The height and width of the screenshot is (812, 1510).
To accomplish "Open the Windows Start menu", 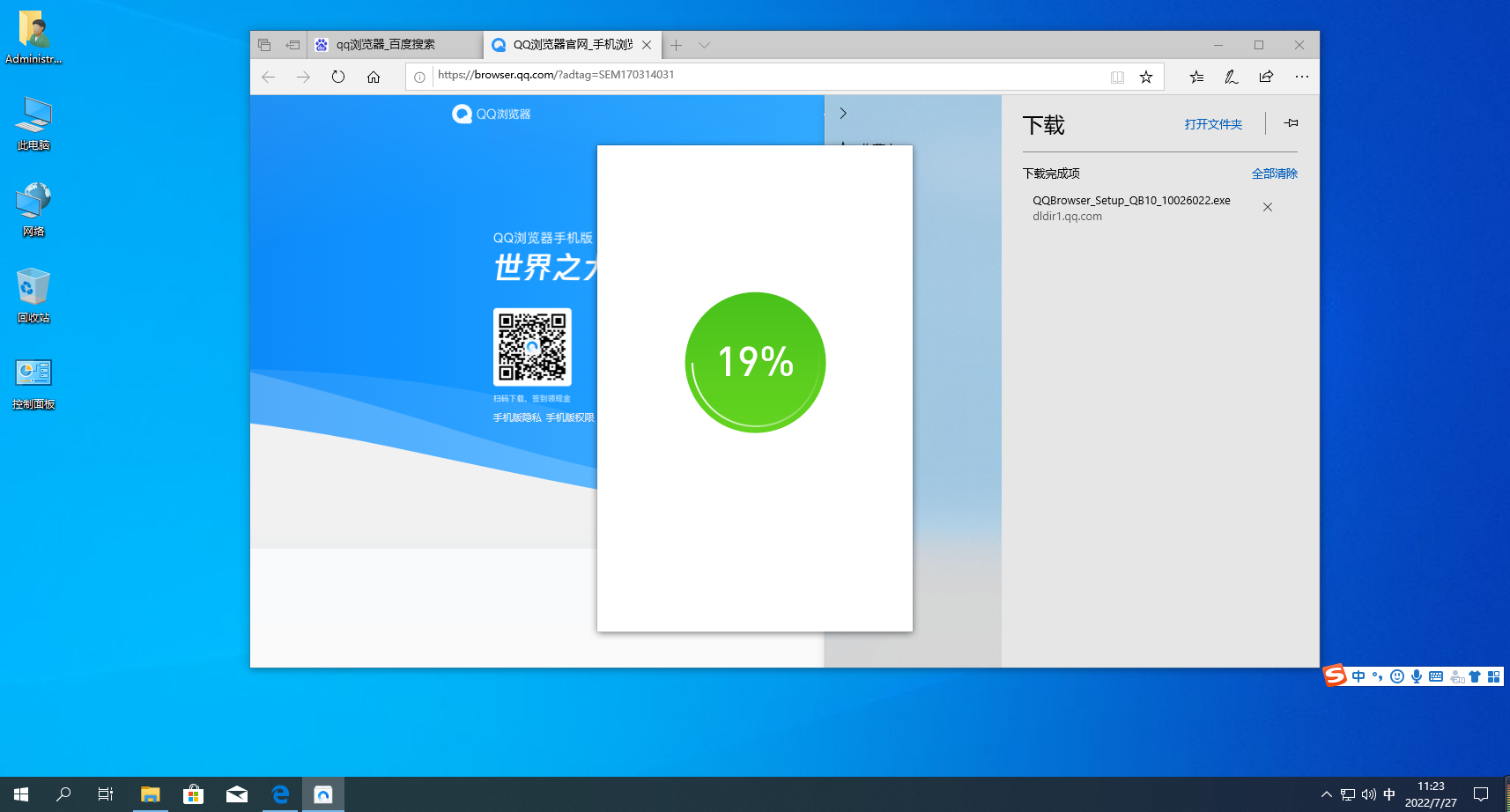I will [x=21, y=794].
